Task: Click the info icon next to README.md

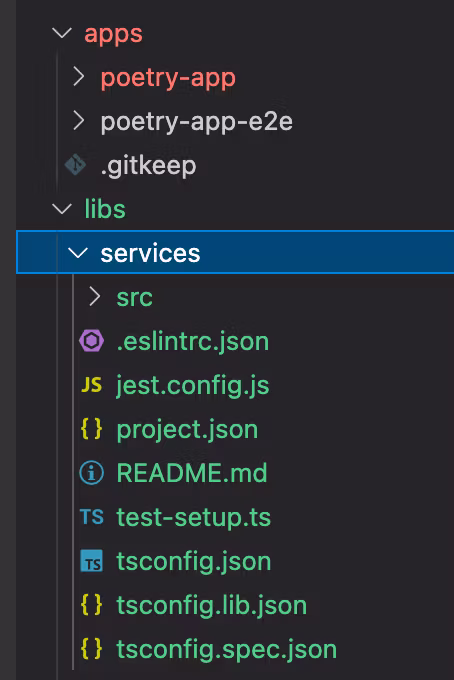Action: tap(91, 473)
